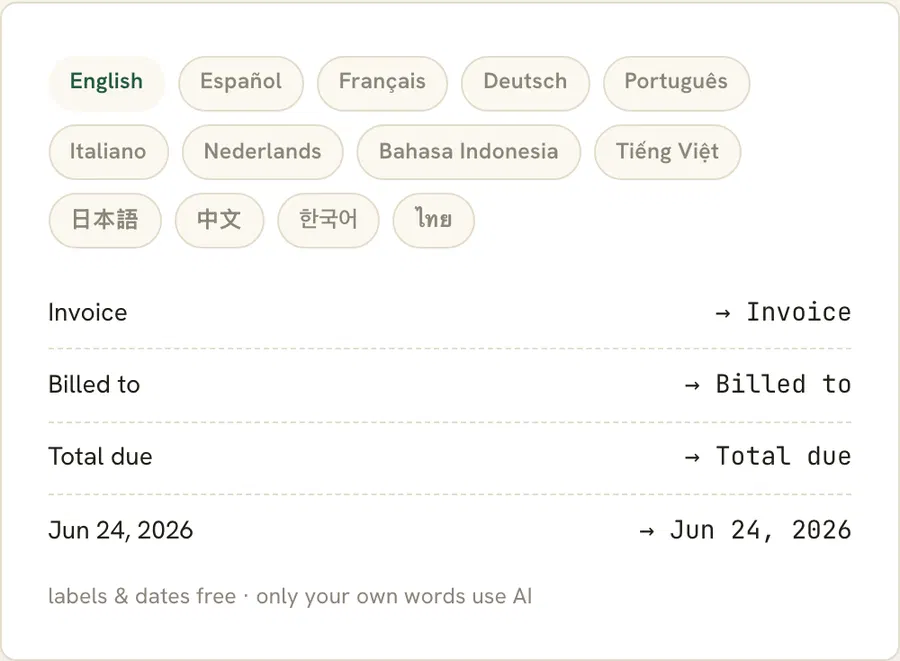Click the source label Total due

tap(100, 457)
